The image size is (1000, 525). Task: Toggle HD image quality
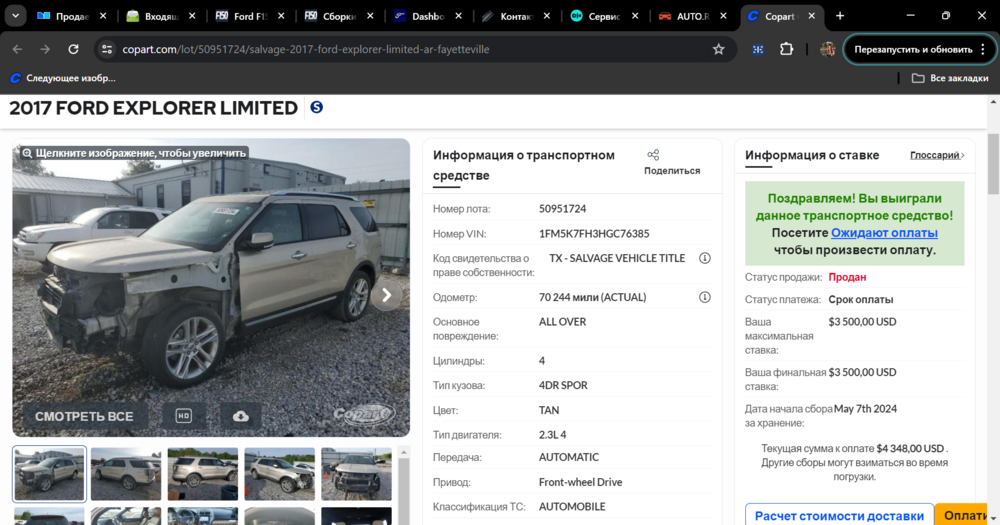coord(184,416)
